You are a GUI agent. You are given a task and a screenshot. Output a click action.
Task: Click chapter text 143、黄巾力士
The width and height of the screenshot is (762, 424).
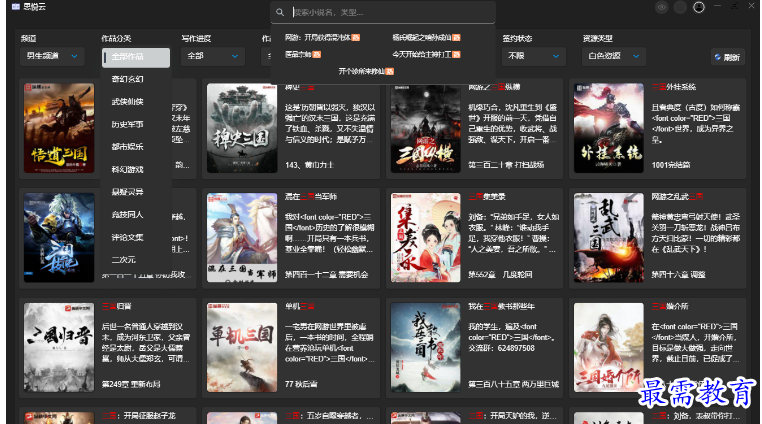click(x=309, y=165)
